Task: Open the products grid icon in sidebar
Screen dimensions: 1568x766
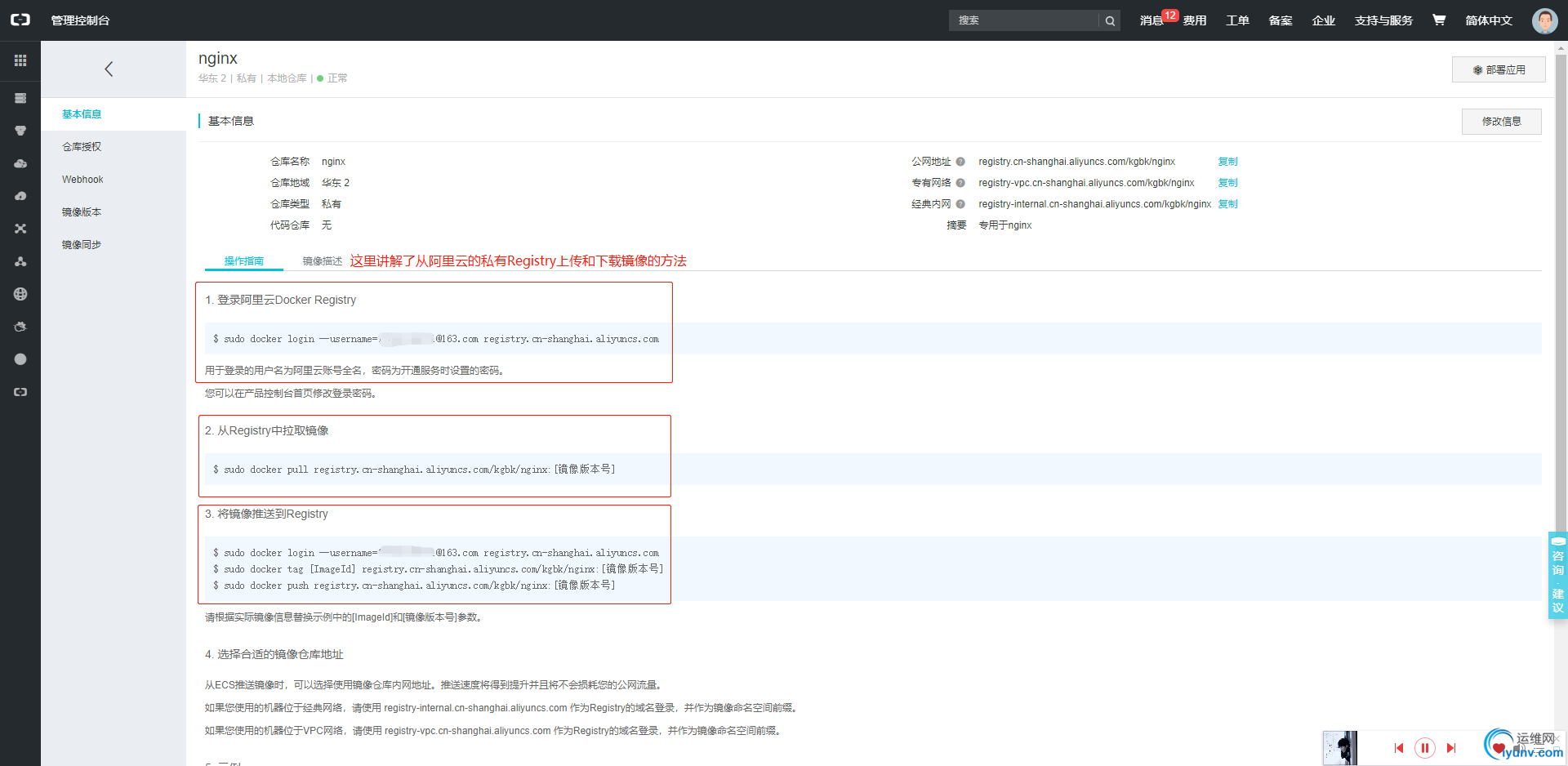Action: tap(20, 60)
